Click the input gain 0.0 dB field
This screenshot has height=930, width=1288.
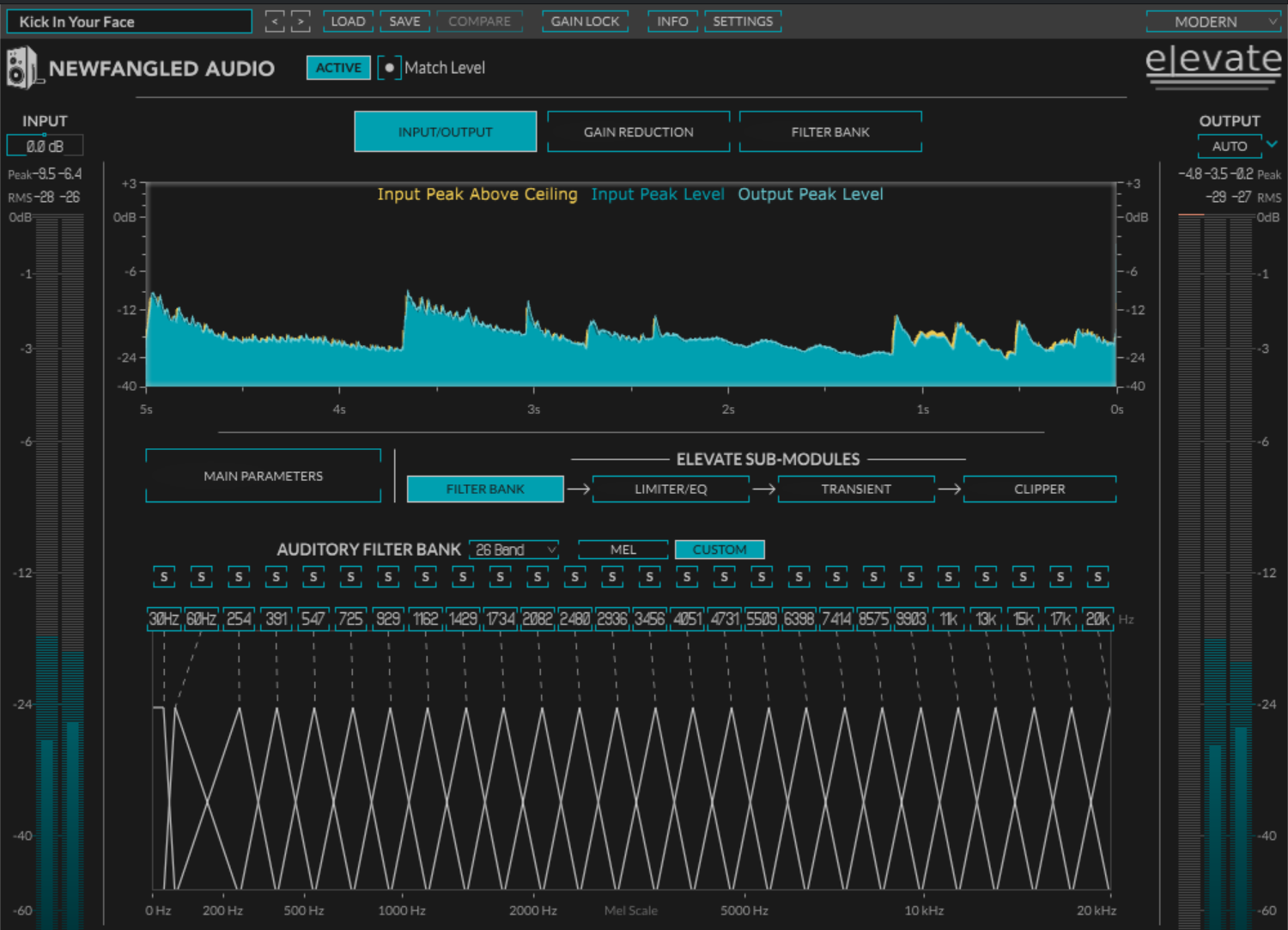tap(45, 146)
